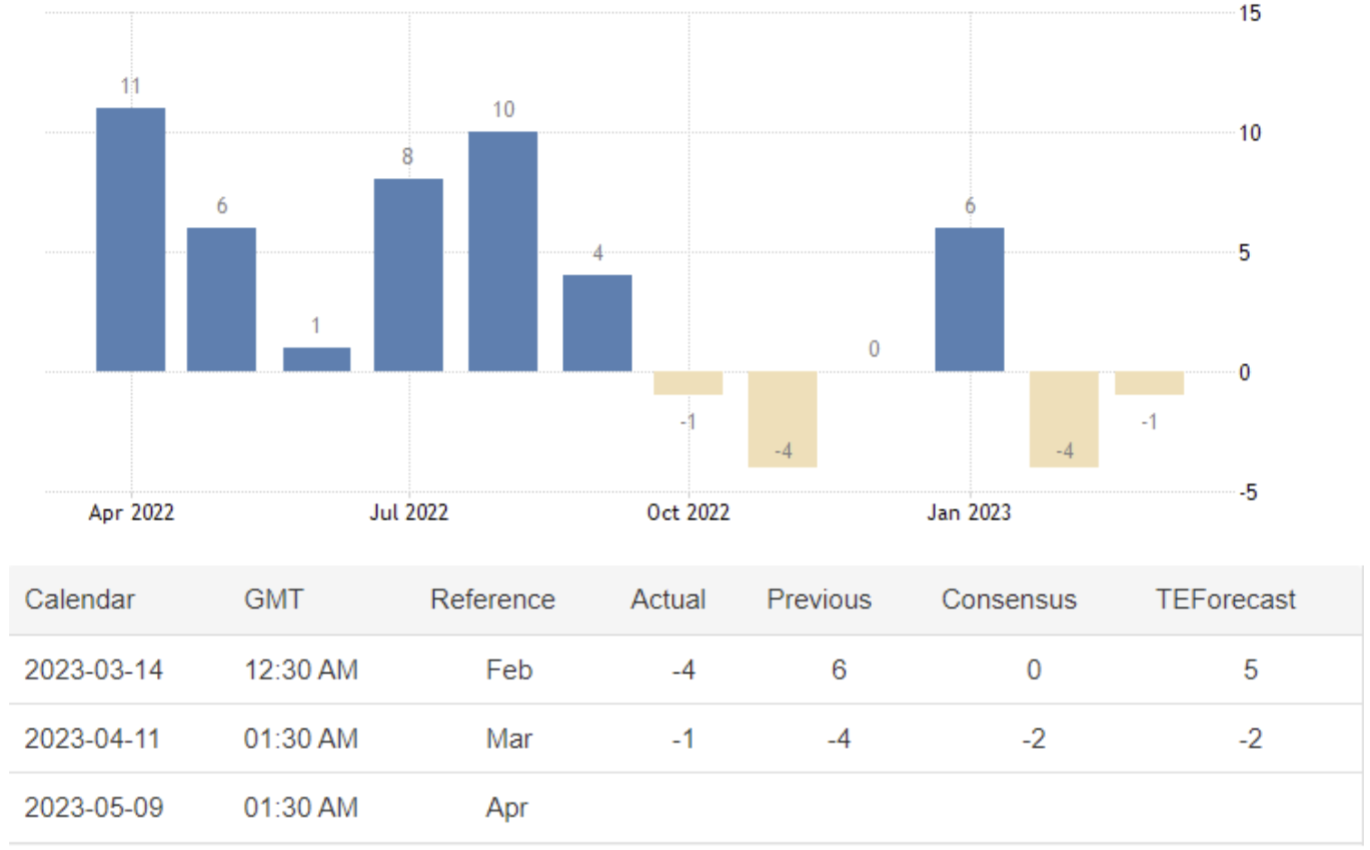Image resolution: width=1370 pixels, height=850 pixels.
Task: Select the Reference column header
Action: point(492,600)
